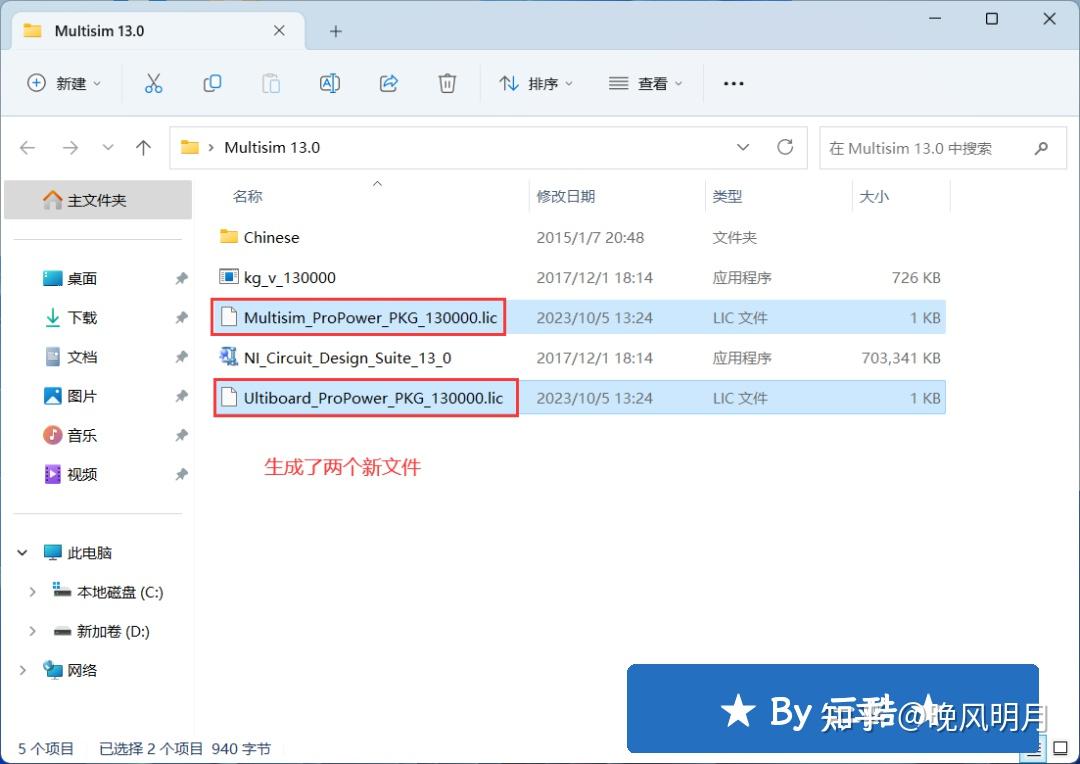Collapse the 此电脑 tree entry

pyautogui.click(x=22, y=552)
